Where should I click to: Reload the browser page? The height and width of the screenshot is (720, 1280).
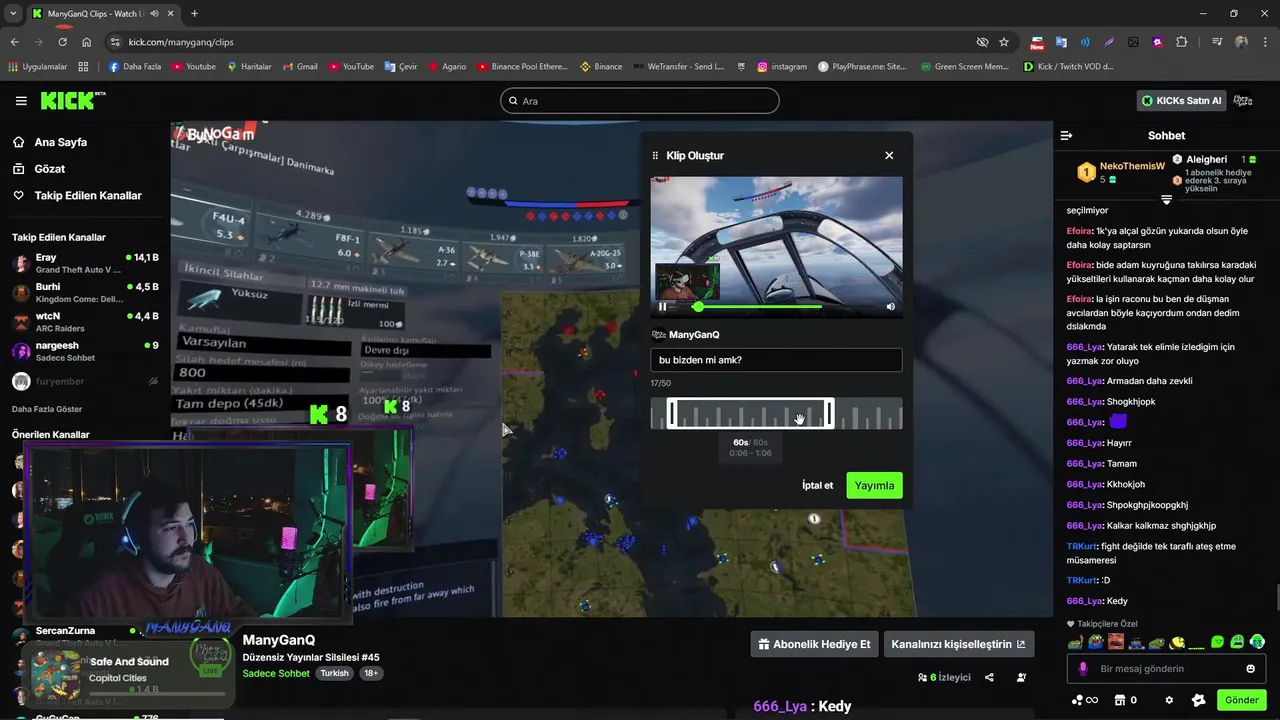[x=63, y=42]
